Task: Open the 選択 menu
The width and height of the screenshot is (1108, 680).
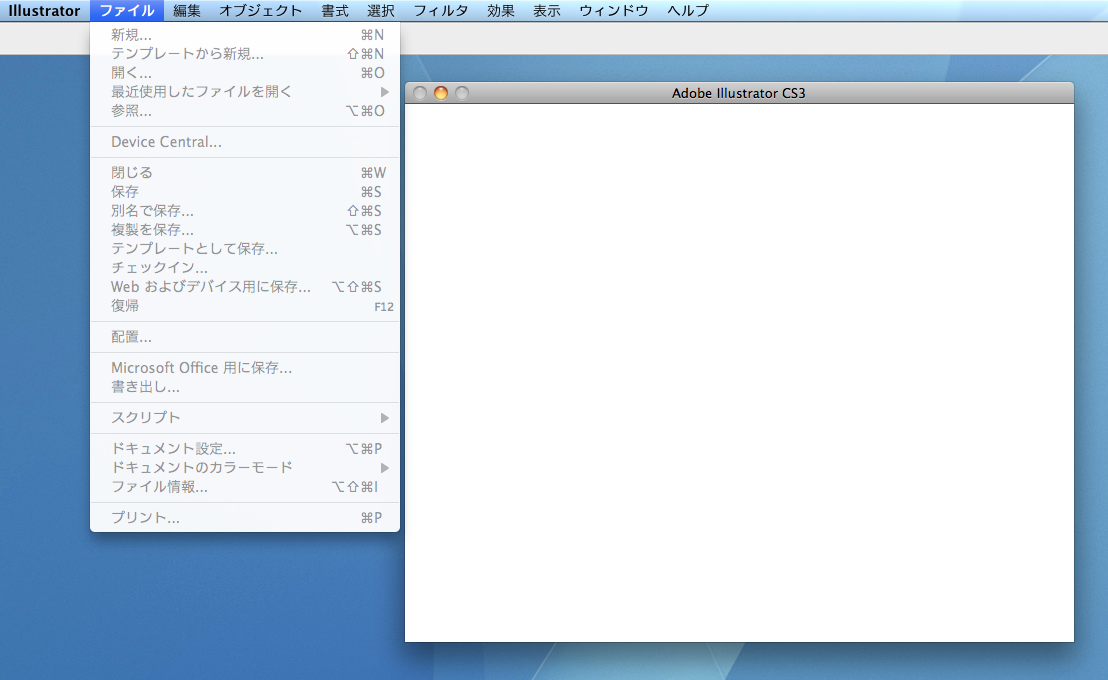Action: point(381,11)
